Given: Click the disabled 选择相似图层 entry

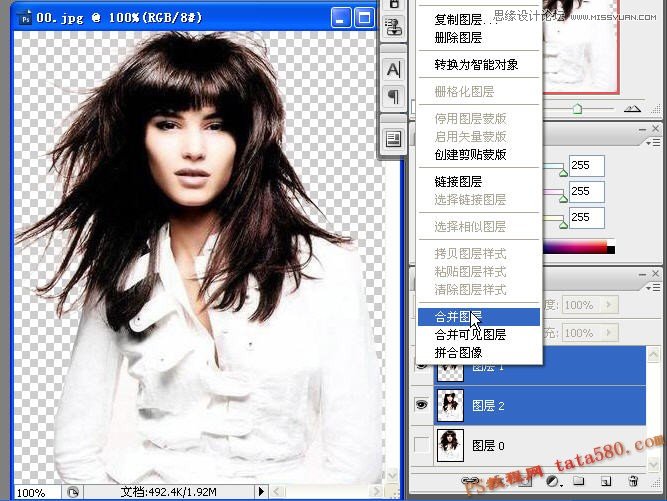Looking at the screenshot, I should tap(470, 227).
